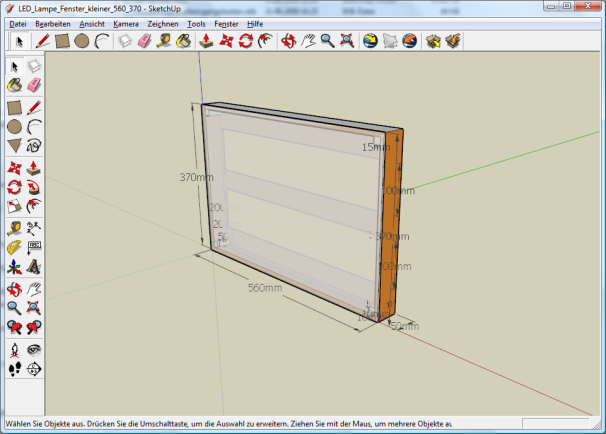Image resolution: width=606 pixels, height=434 pixels.
Task: Open the Tools menu
Action: coord(196,24)
